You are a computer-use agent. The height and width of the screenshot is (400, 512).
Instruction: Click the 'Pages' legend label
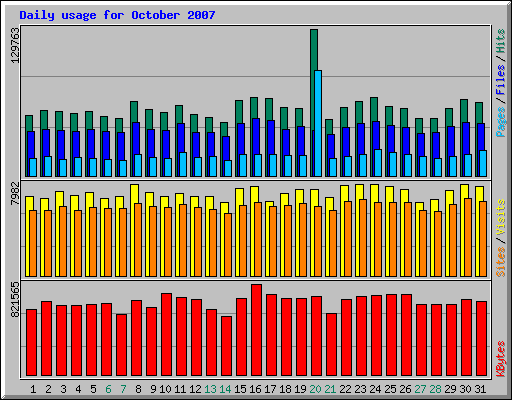coord(500,122)
